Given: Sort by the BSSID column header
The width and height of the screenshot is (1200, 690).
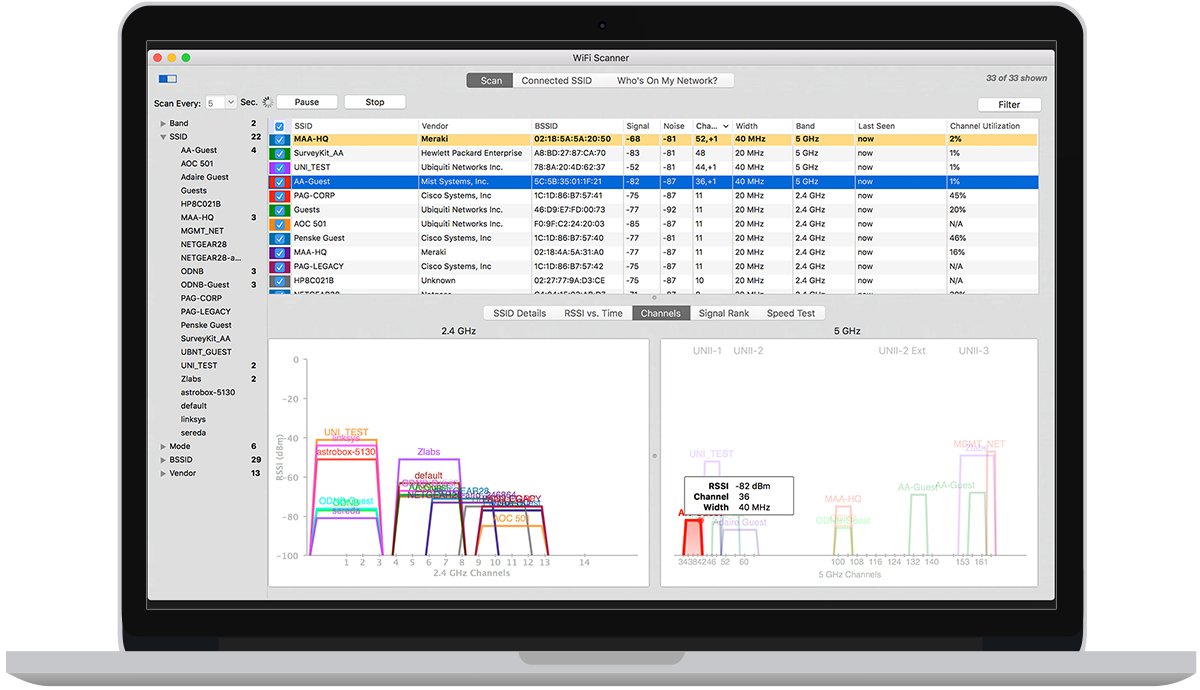Looking at the screenshot, I should coord(576,126).
